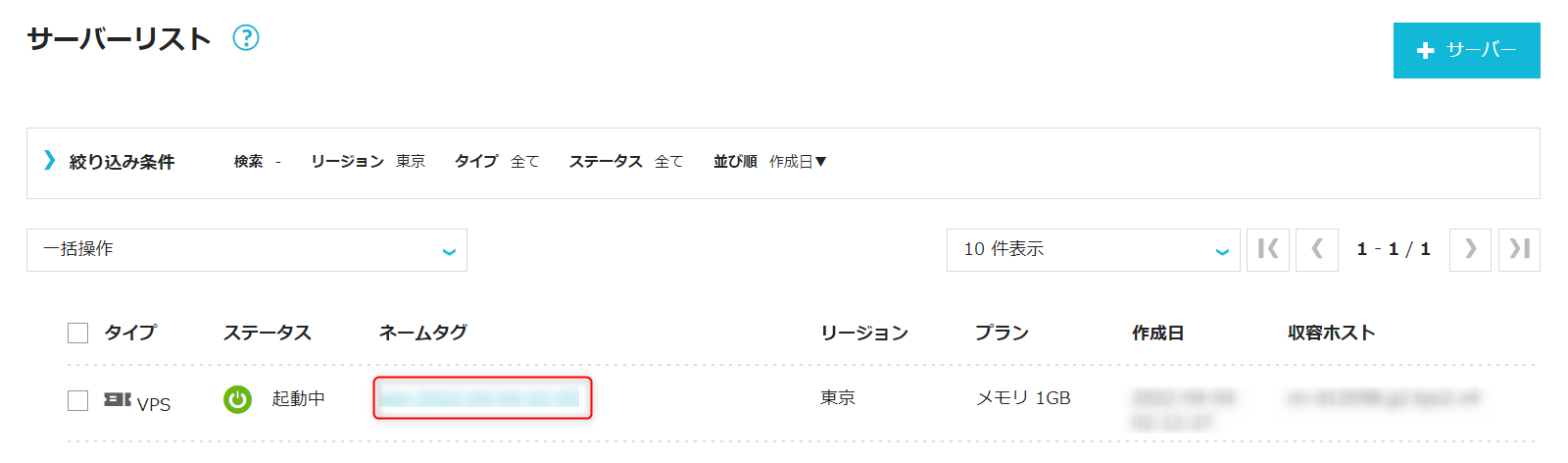
Task: Click the ステータス column header
Action: [x=268, y=333]
